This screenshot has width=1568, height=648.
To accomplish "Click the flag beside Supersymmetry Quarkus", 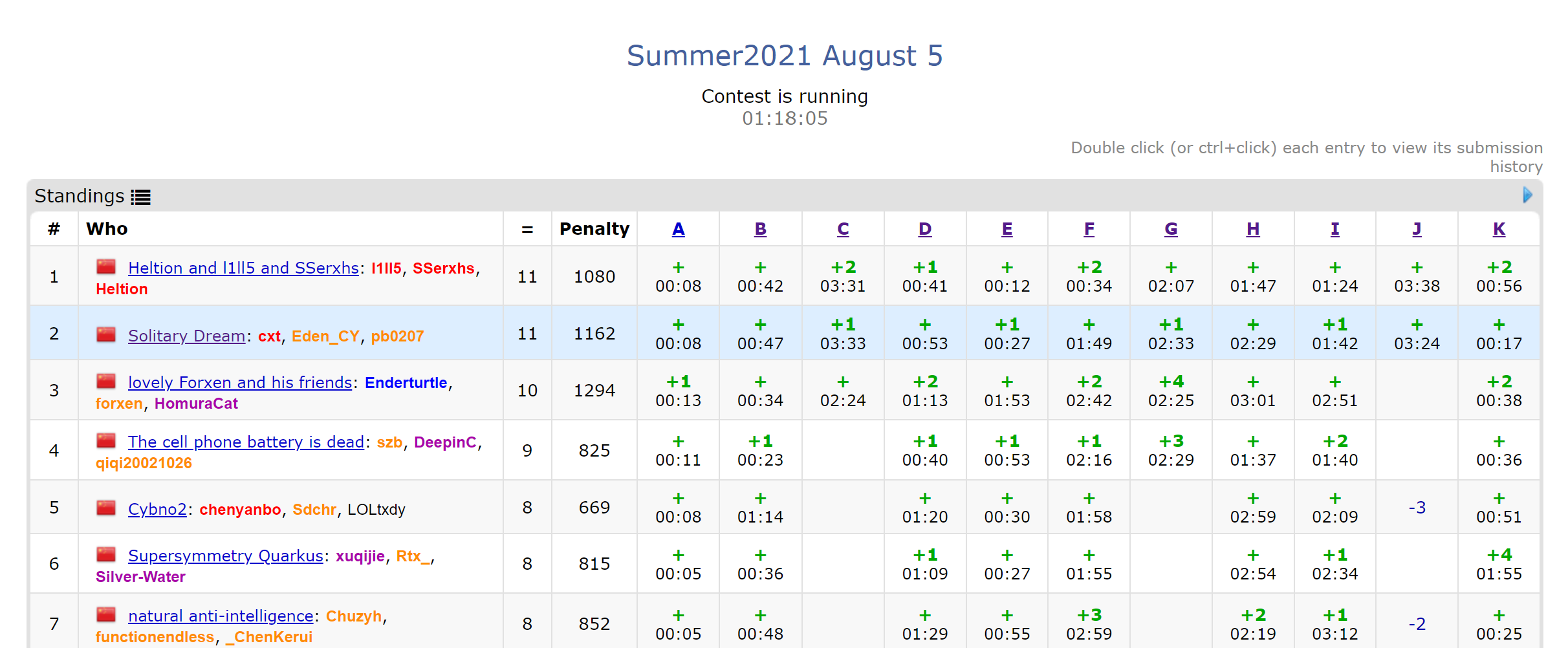I will click(x=106, y=555).
